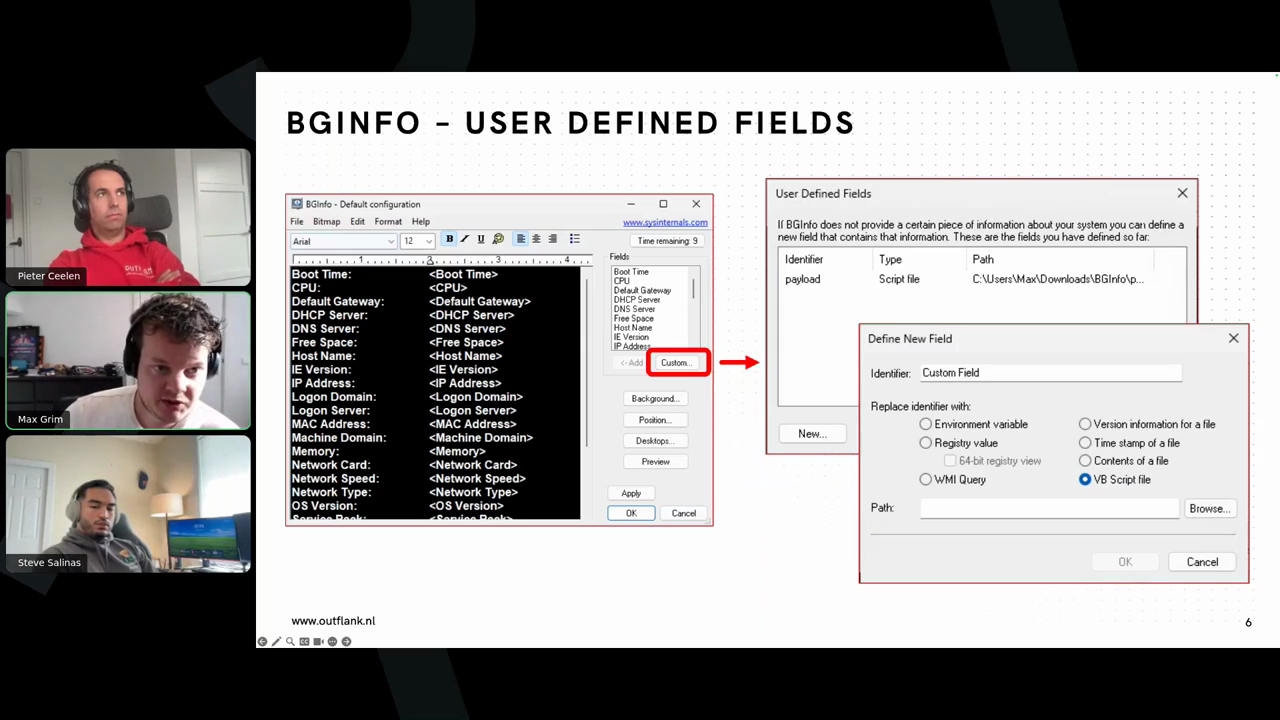The image size is (1280, 720).
Task: Click into the Path input field
Action: (x=1049, y=509)
